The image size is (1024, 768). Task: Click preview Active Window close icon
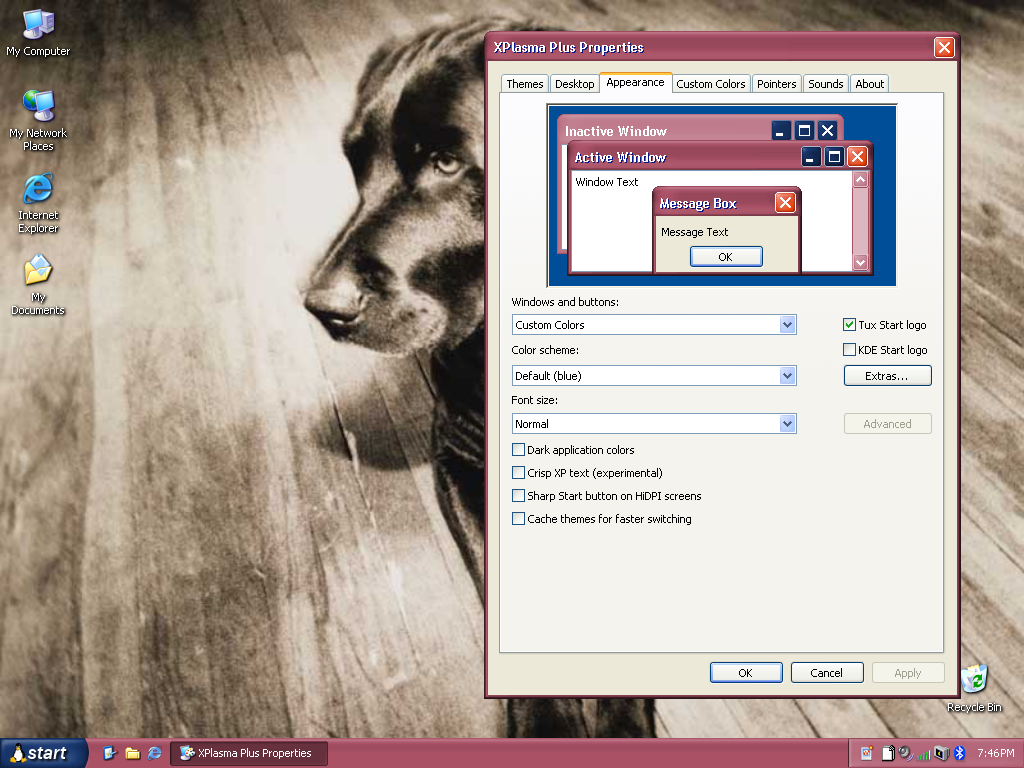click(x=857, y=157)
